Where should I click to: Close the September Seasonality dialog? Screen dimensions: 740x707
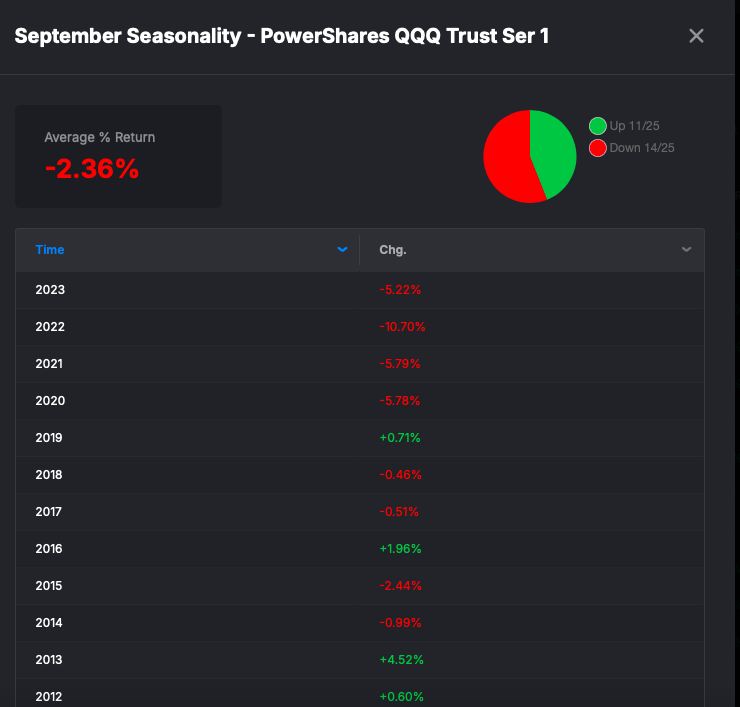click(x=696, y=36)
